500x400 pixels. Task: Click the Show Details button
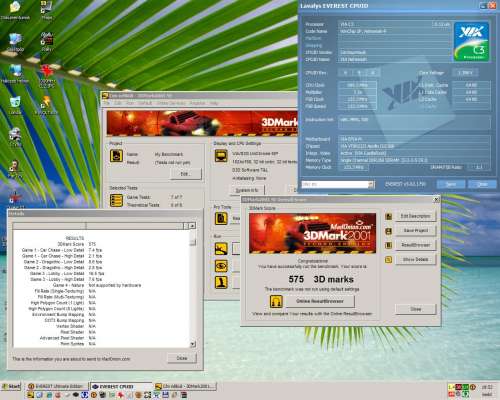tap(415, 259)
